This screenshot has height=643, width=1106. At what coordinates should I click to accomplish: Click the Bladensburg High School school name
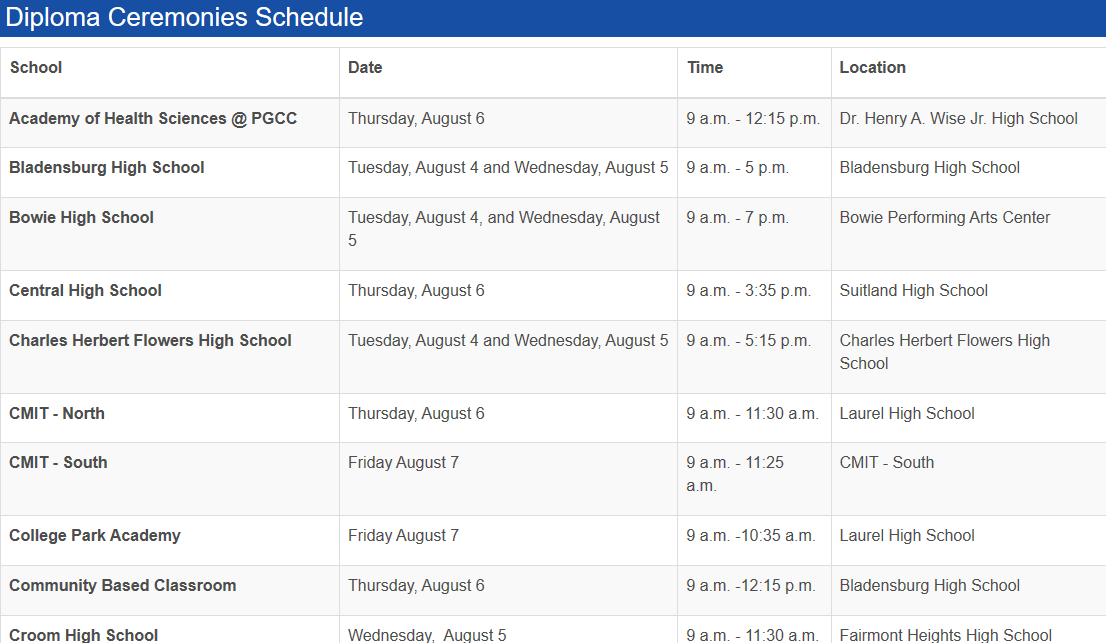point(107,168)
